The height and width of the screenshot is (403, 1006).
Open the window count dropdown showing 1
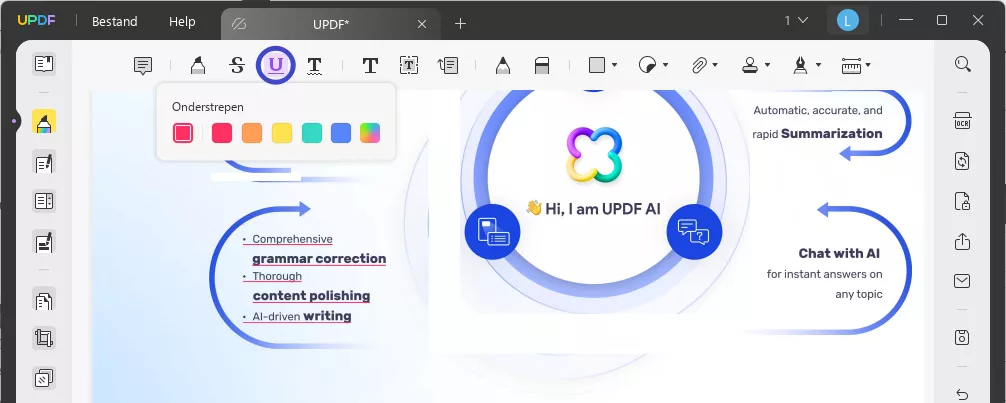tap(796, 21)
